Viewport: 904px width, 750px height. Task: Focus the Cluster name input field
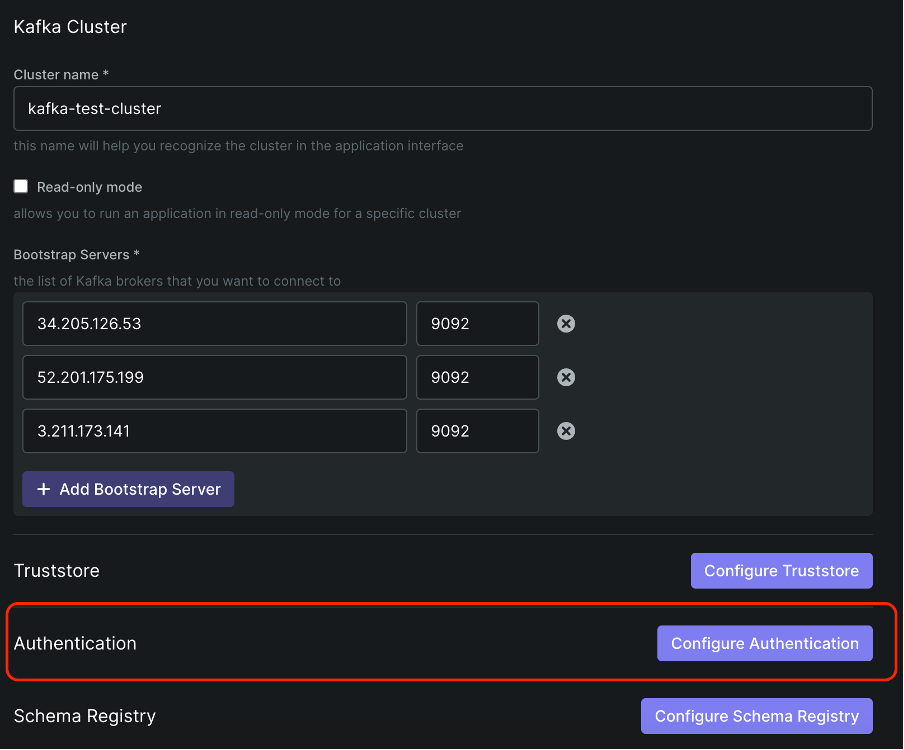click(x=443, y=108)
